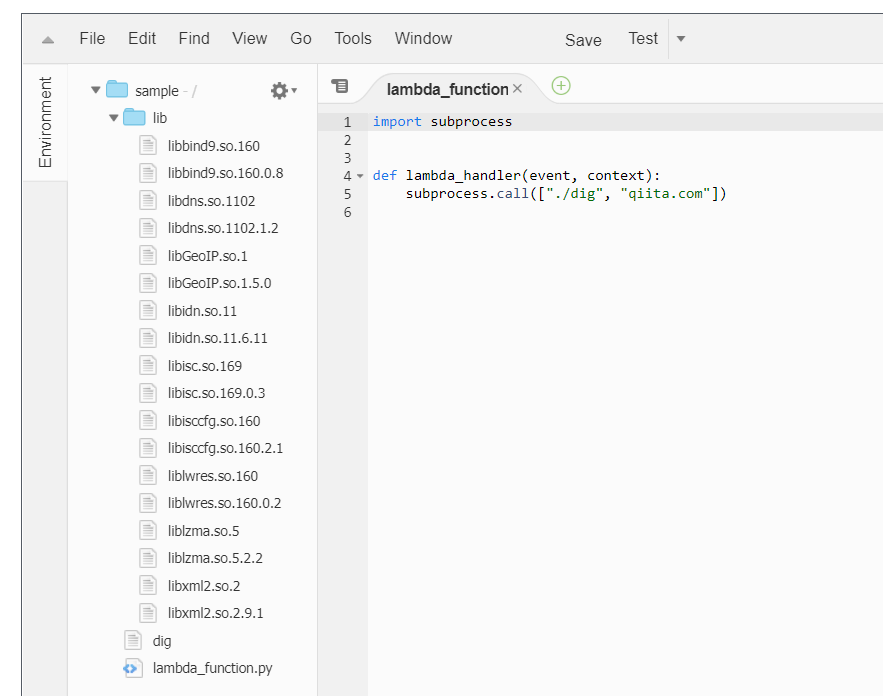Click the collapse menu bar arrow icon
The image size is (883, 696).
pyautogui.click(x=48, y=40)
